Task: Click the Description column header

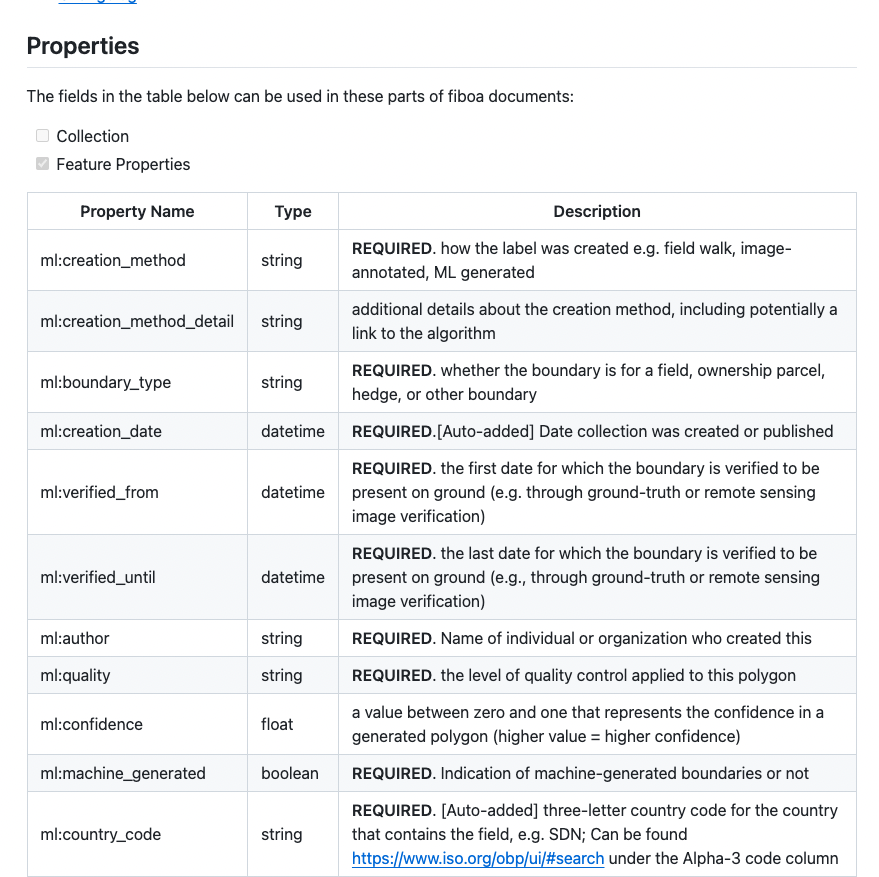Action: coord(597,211)
